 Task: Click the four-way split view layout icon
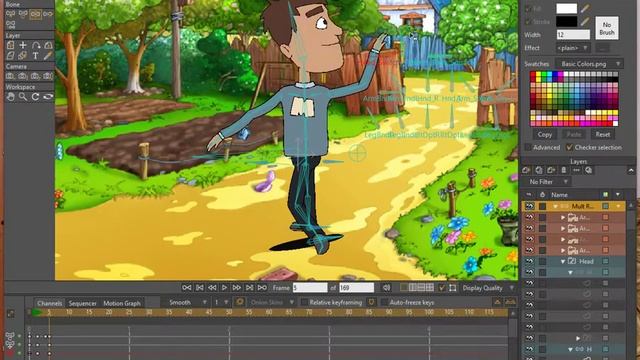coord(429,288)
